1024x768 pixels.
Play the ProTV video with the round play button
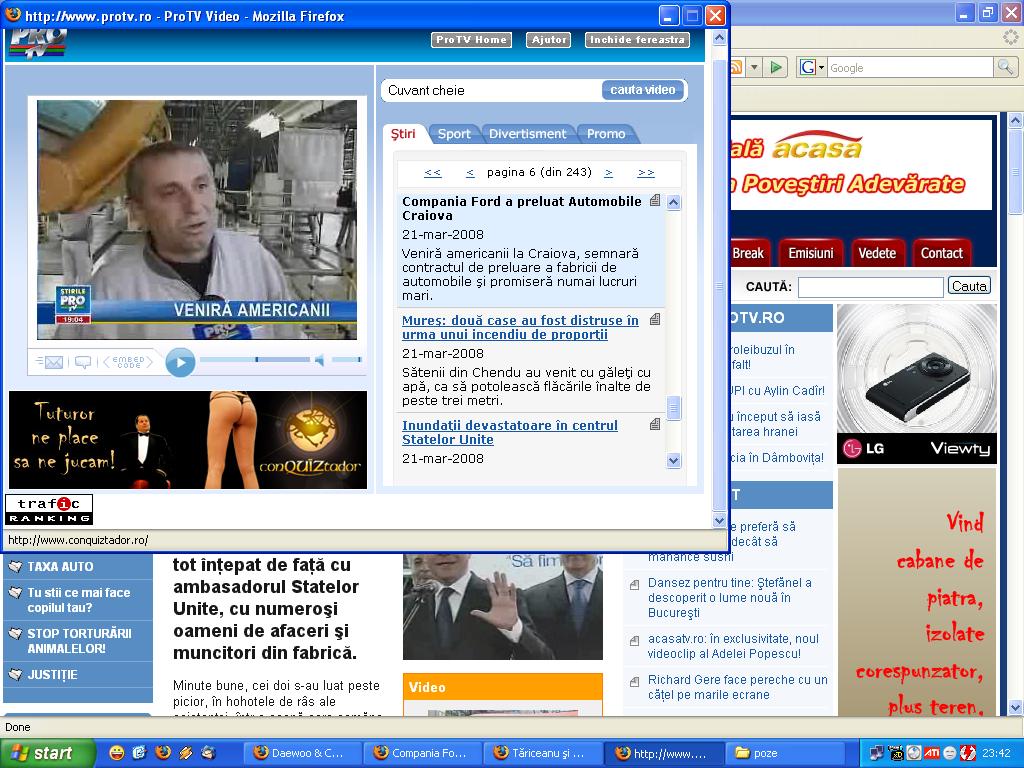[x=180, y=362]
